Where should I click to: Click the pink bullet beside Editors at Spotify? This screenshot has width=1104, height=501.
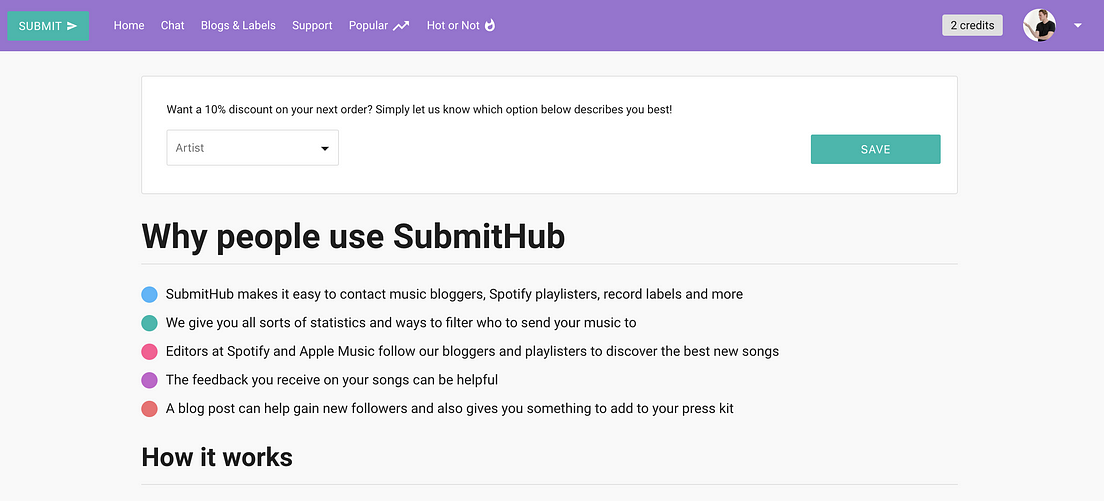pyautogui.click(x=149, y=351)
